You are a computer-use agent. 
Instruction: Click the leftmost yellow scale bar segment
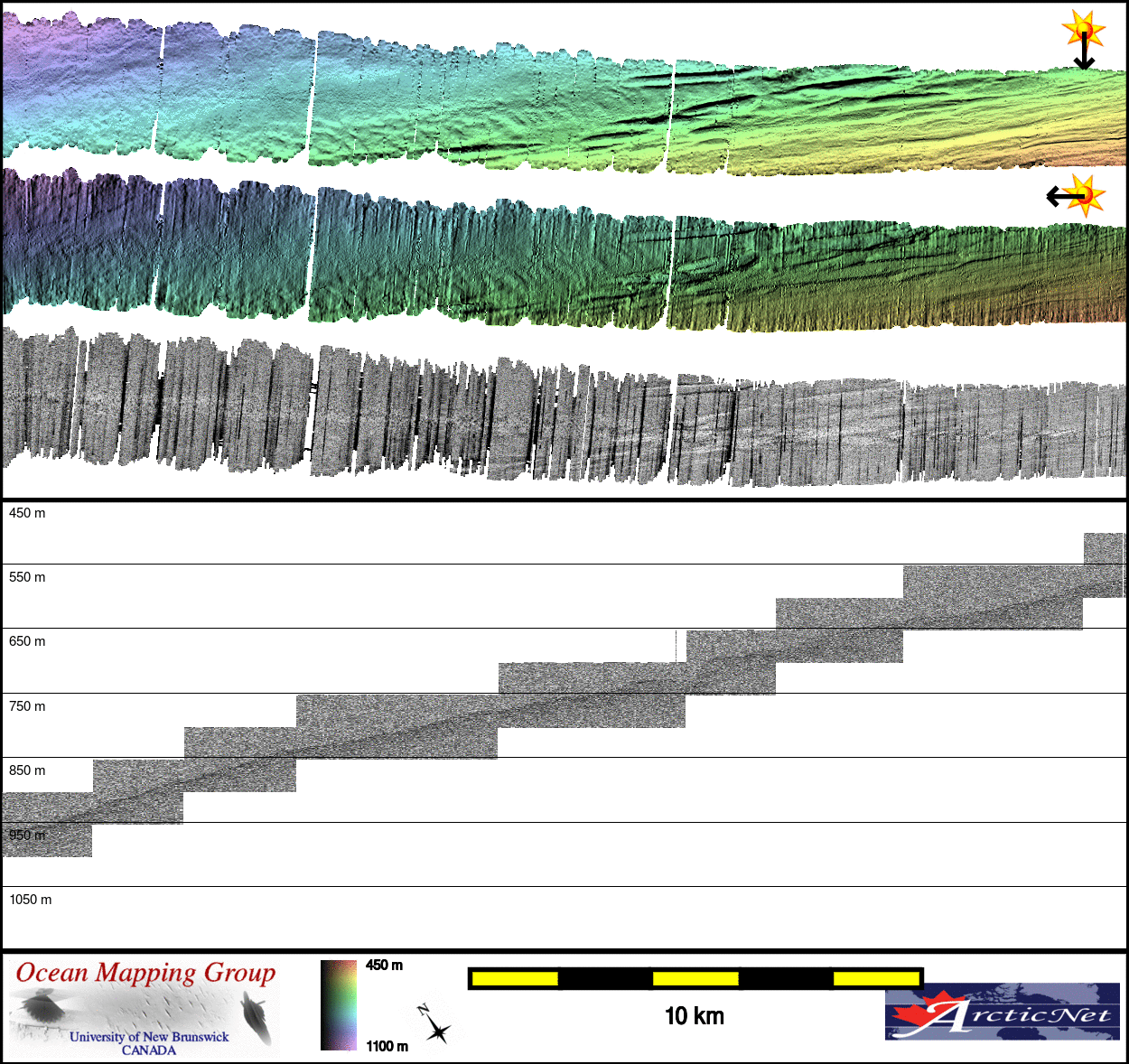515,978
